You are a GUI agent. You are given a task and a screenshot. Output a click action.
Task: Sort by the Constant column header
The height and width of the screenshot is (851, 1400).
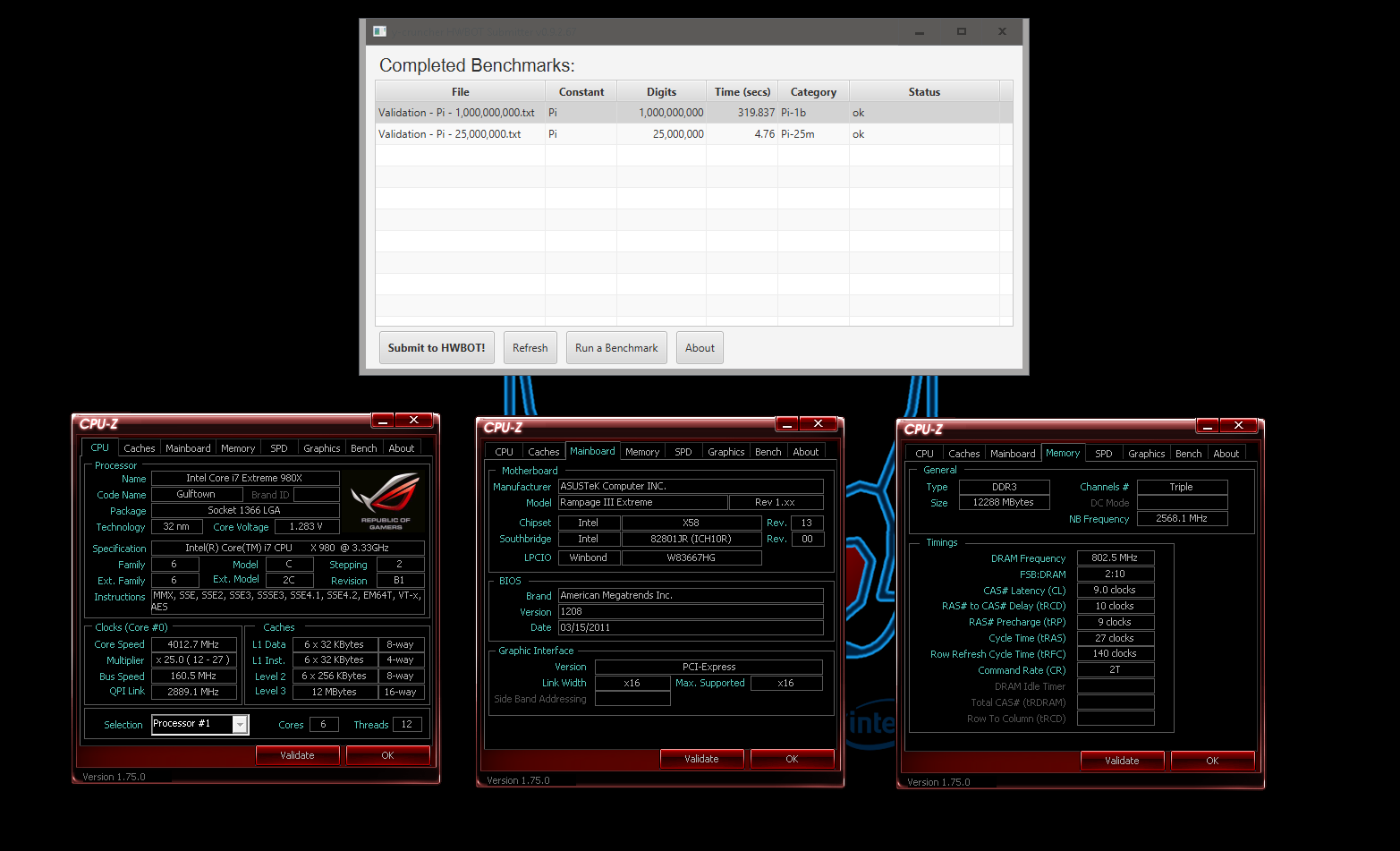581,91
